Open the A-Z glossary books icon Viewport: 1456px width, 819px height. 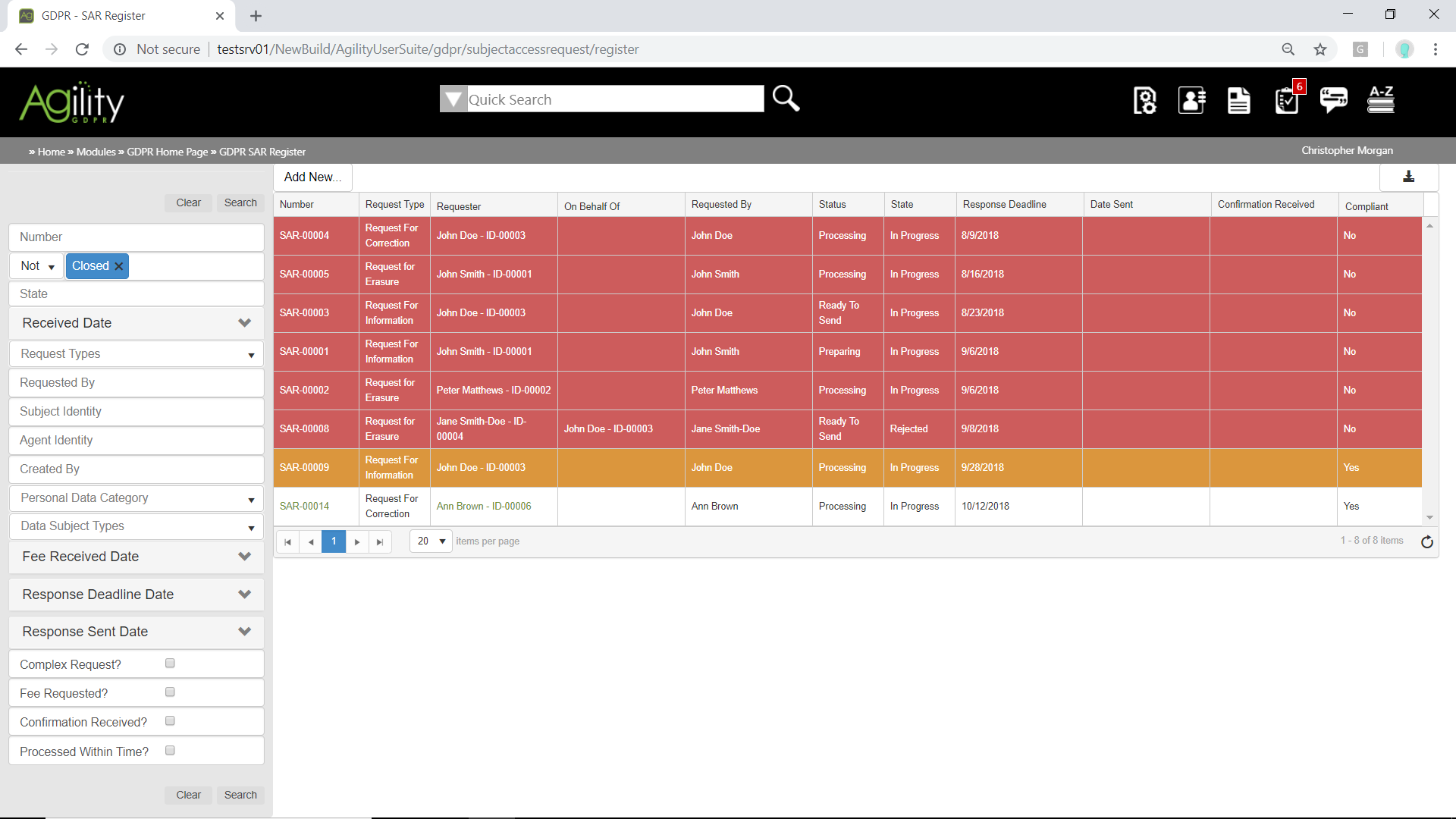(x=1380, y=100)
